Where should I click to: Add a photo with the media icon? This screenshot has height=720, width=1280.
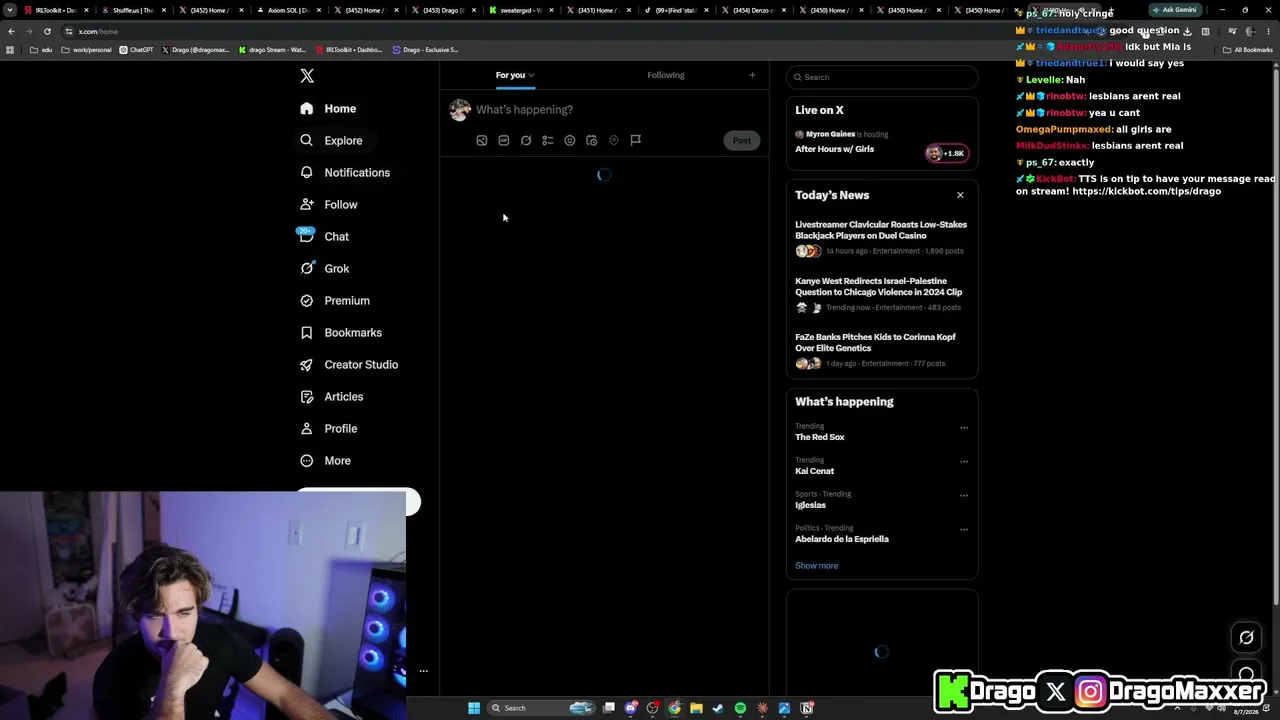click(x=482, y=141)
